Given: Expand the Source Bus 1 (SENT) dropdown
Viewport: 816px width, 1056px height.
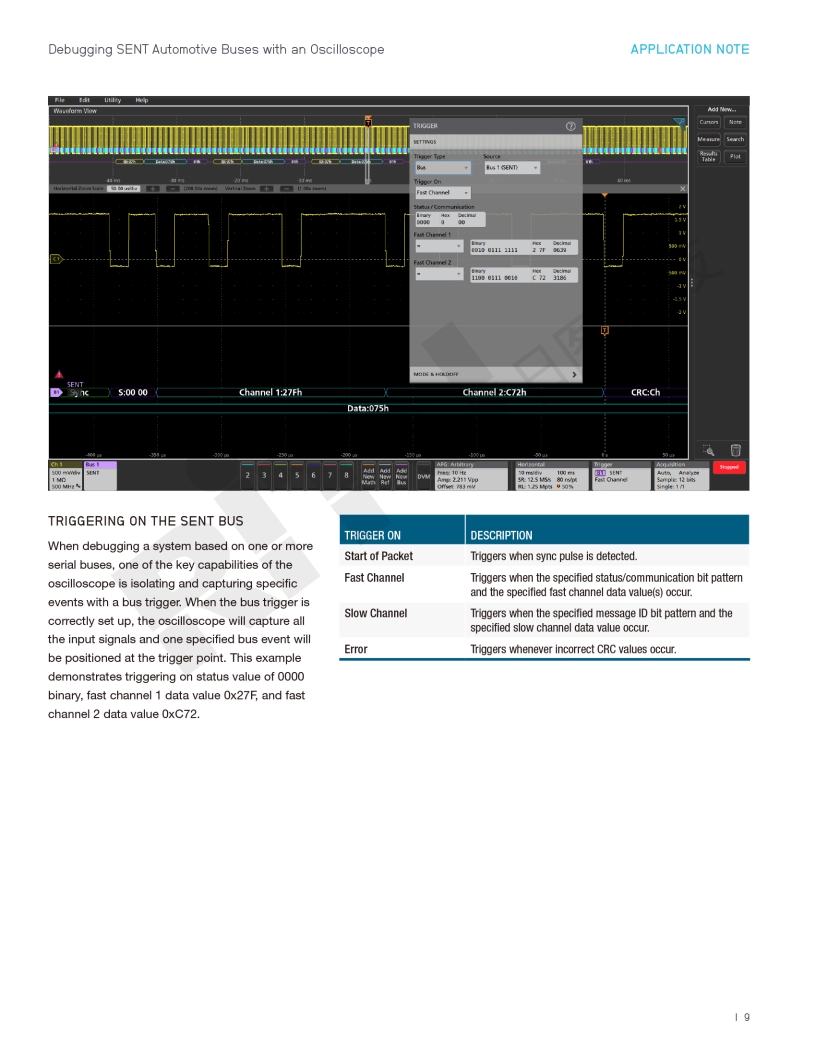Looking at the screenshot, I should click(512, 168).
